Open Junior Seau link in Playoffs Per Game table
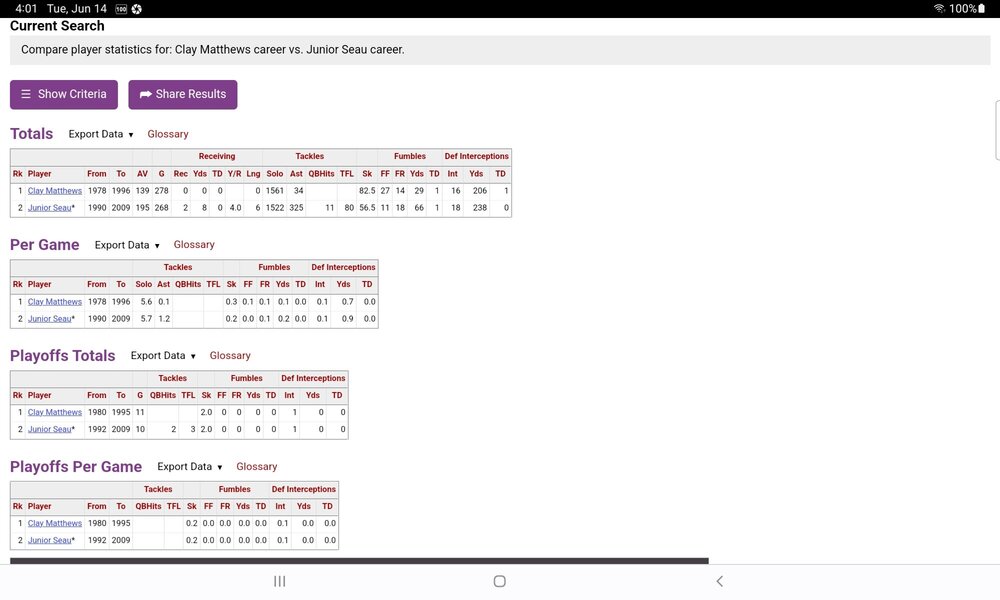The width and height of the screenshot is (1000, 600). 50,541
